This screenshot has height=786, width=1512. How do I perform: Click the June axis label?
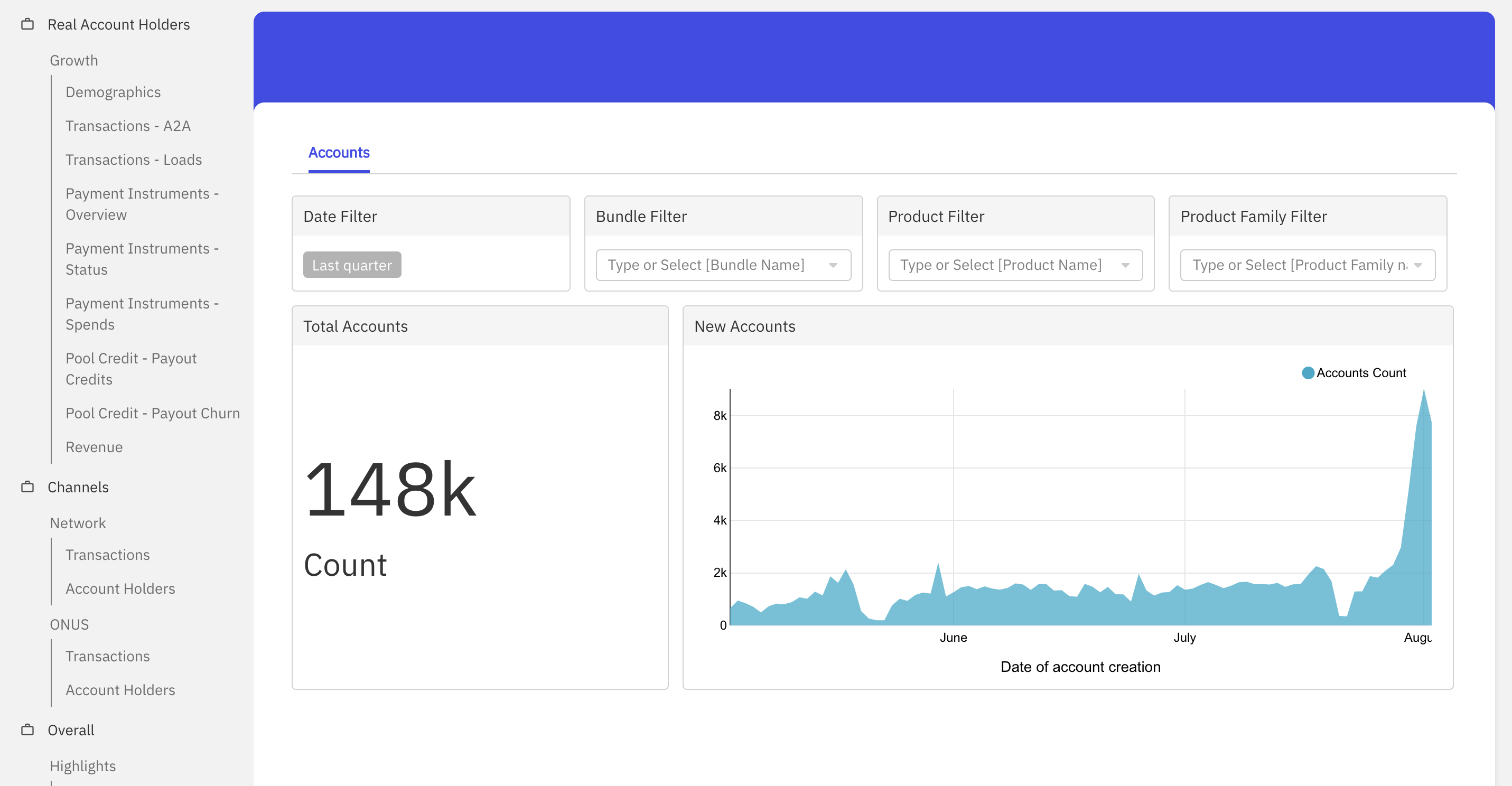[953, 638]
